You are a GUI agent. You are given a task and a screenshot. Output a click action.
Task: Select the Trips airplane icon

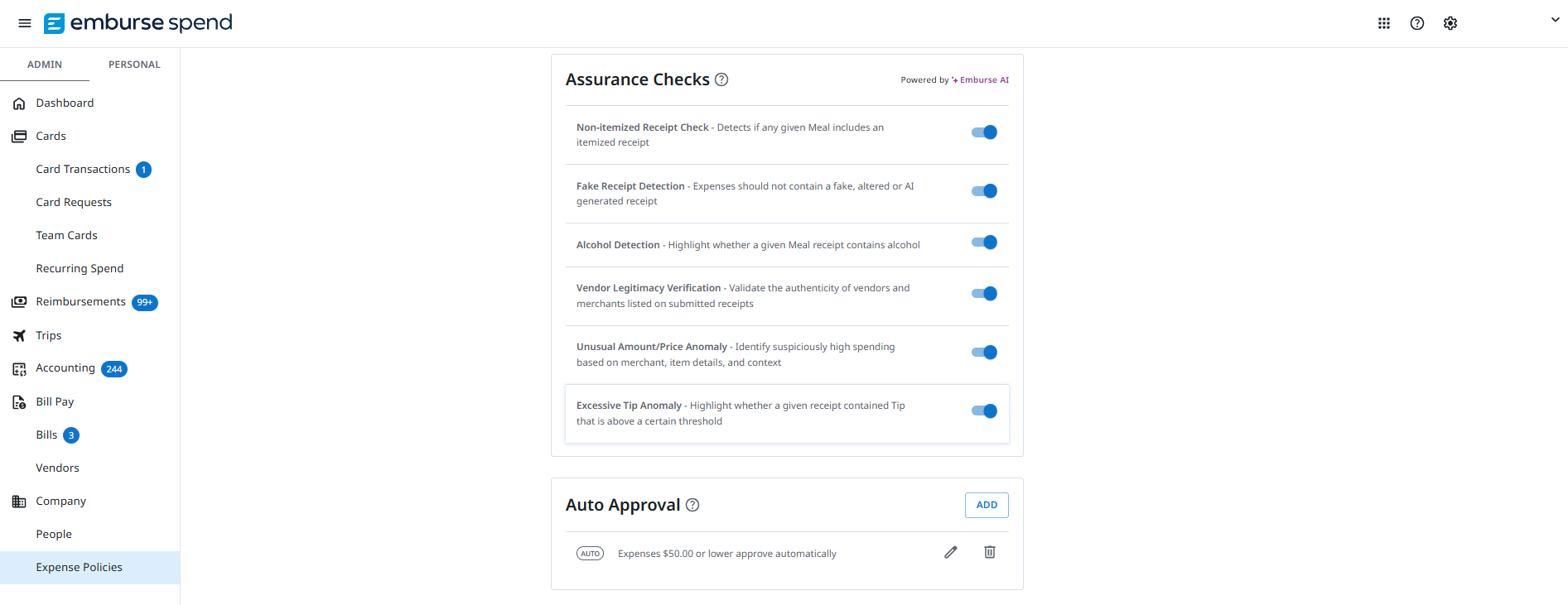click(19, 335)
